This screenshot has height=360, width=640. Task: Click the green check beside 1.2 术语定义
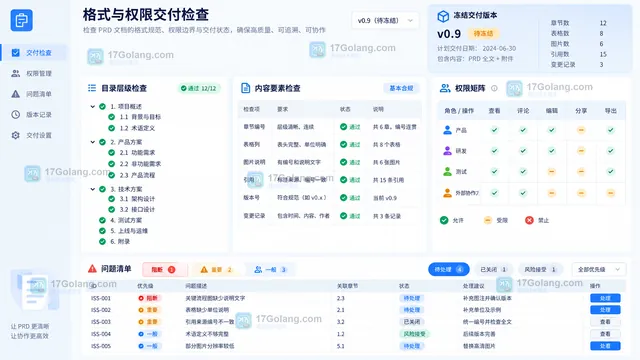click(x=111, y=128)
